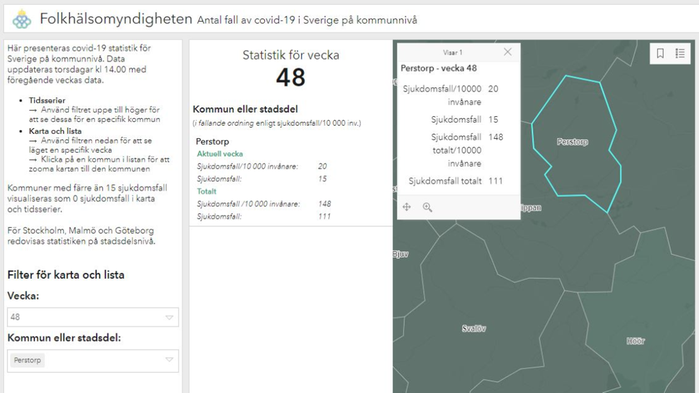Click the 'Totalt' heading in list
This screenshot has height=393, width=699.
[x=206, y=191]
